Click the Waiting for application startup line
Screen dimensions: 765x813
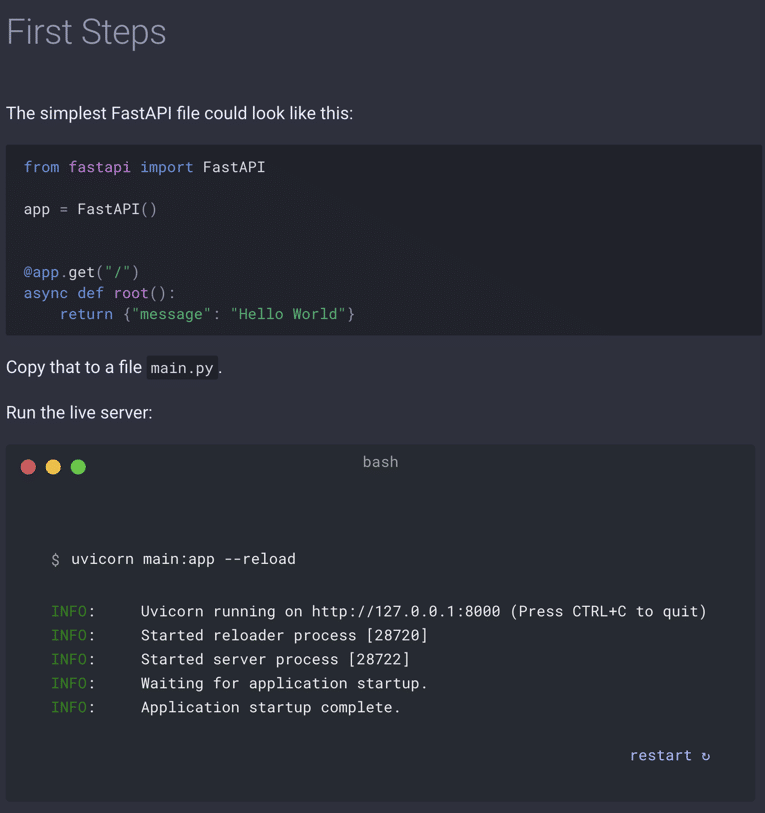pos(239,683)
